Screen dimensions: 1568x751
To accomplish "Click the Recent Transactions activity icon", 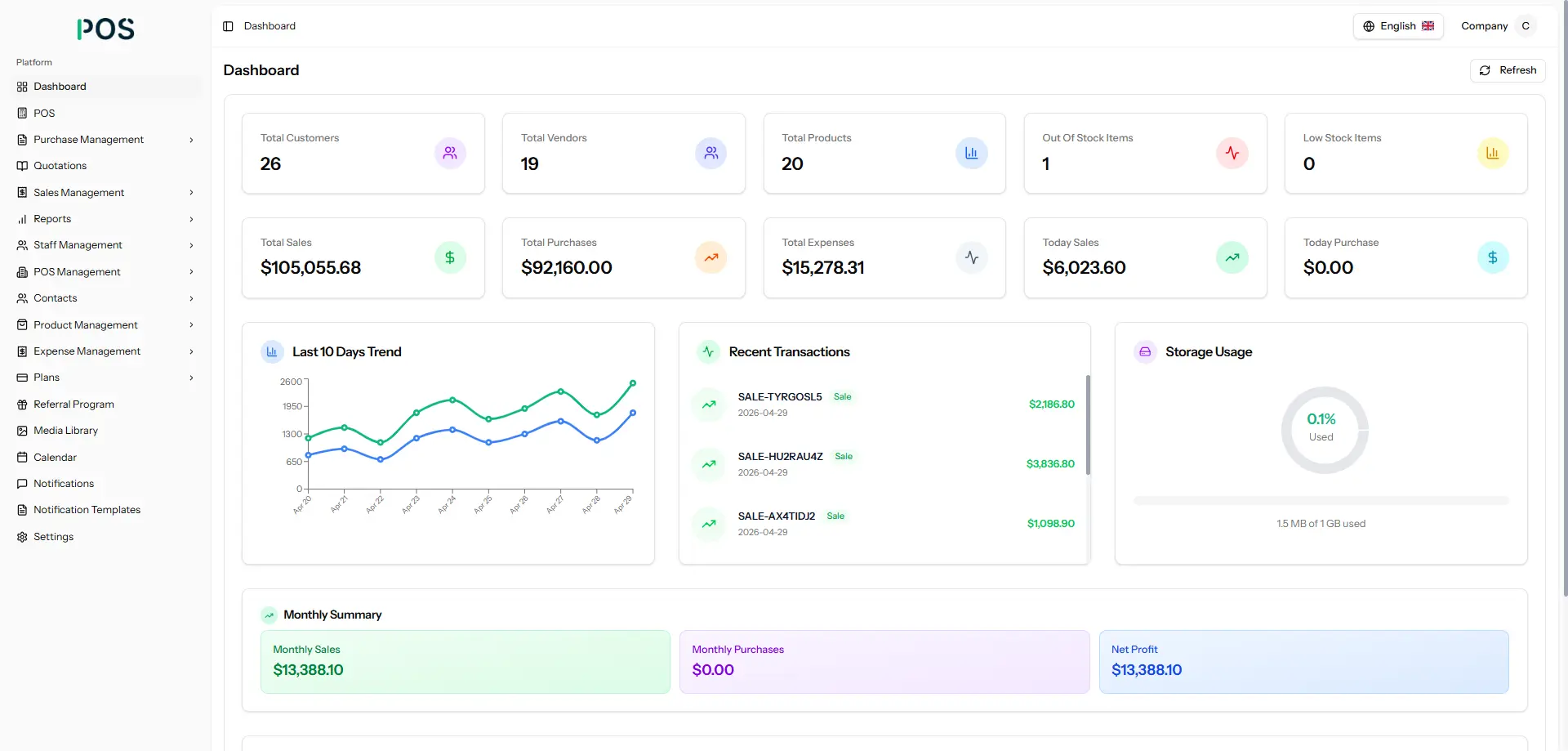I will (x=708, y=351).
